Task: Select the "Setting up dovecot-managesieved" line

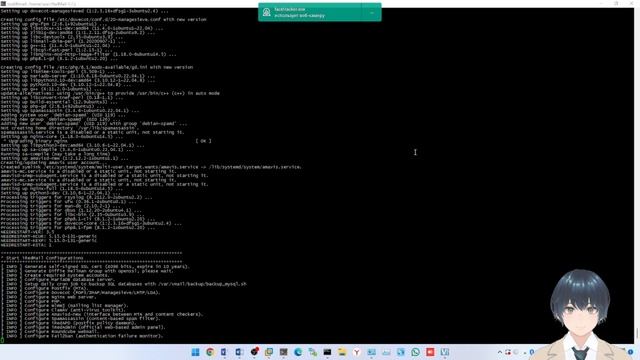Action: click(84, 11)
